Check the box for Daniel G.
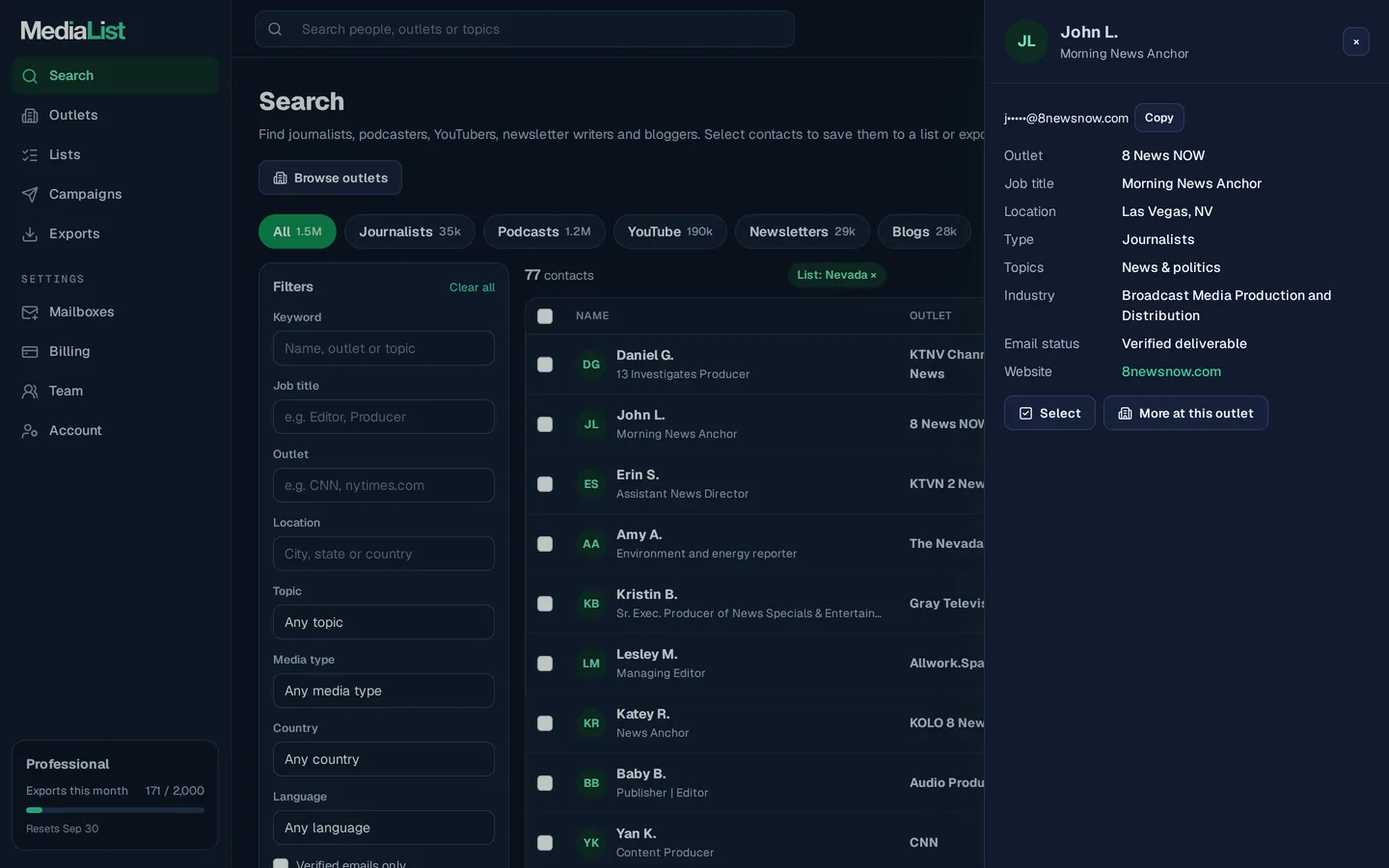Image resolution: width=1389 pixels, height=868 pixels. coord(545,365)
